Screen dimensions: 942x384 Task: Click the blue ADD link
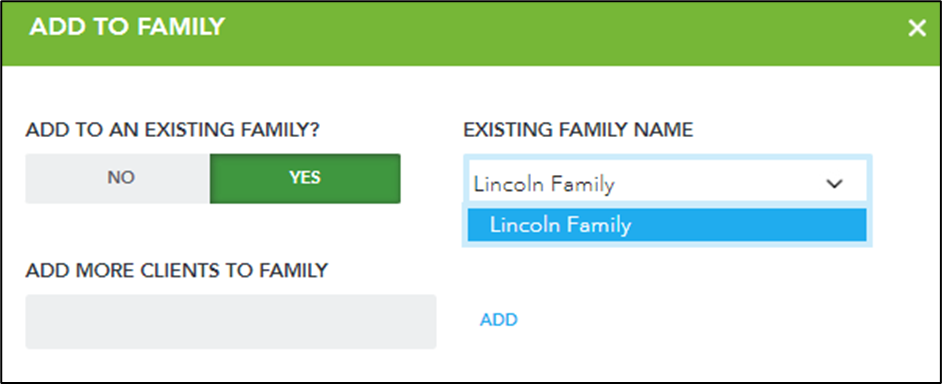tap(499, 320)
